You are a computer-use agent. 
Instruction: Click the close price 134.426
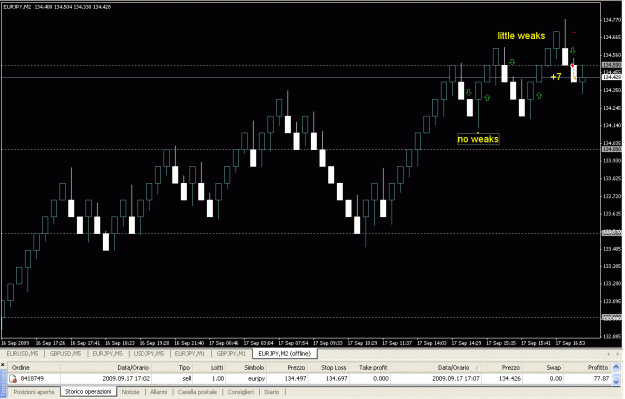point(511,379)
